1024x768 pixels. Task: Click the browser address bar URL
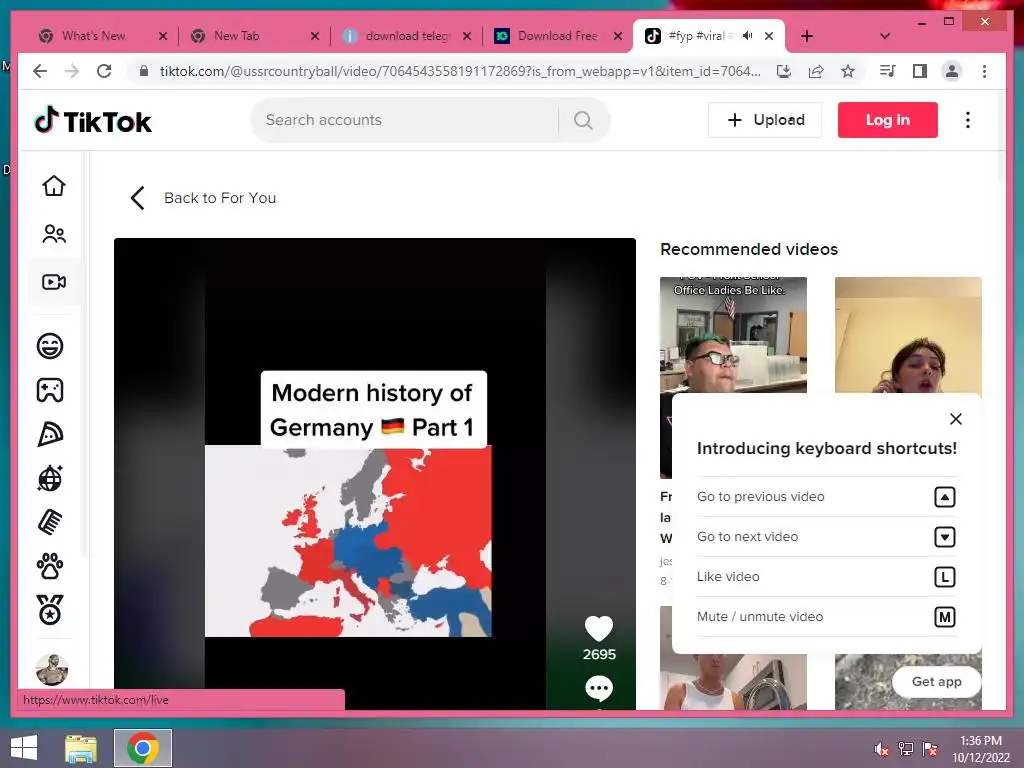pyautogui.click(x=460, y=71)
